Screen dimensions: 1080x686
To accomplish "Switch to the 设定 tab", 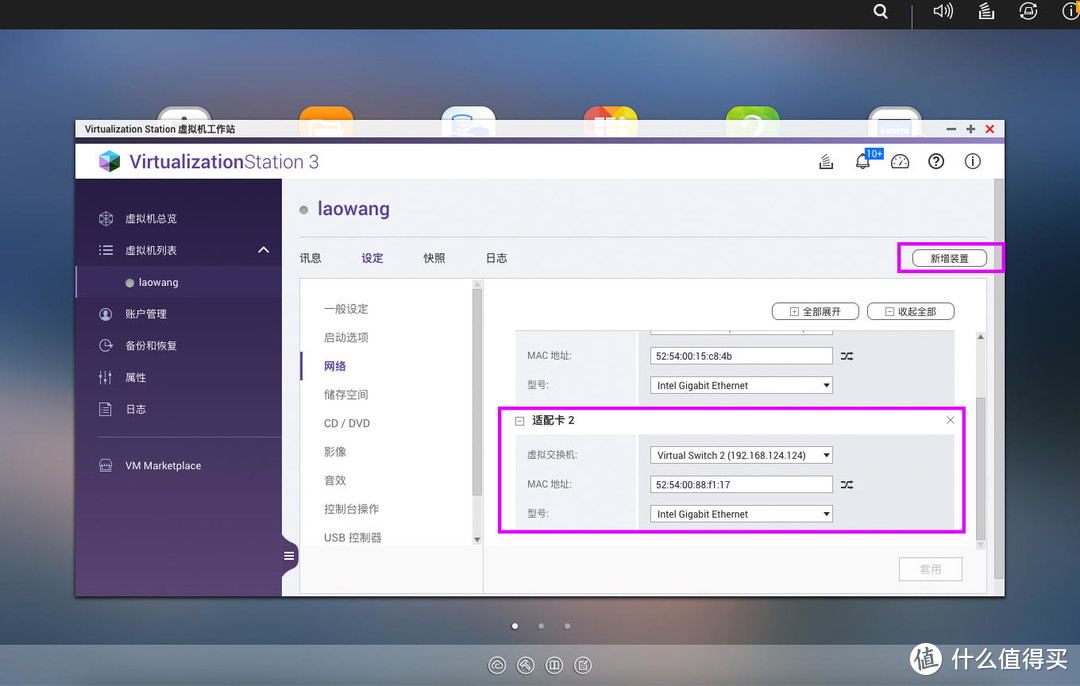I will point(373,258).
